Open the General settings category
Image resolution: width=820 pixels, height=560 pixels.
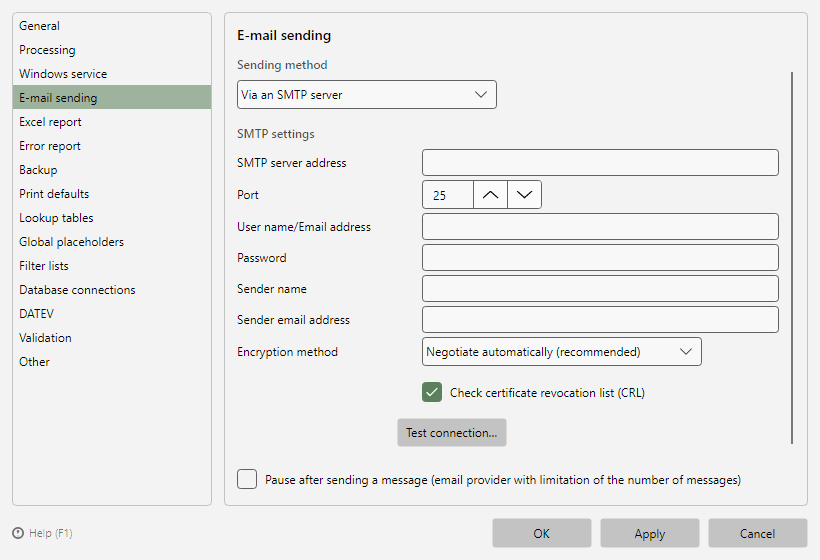pos(112,26)
